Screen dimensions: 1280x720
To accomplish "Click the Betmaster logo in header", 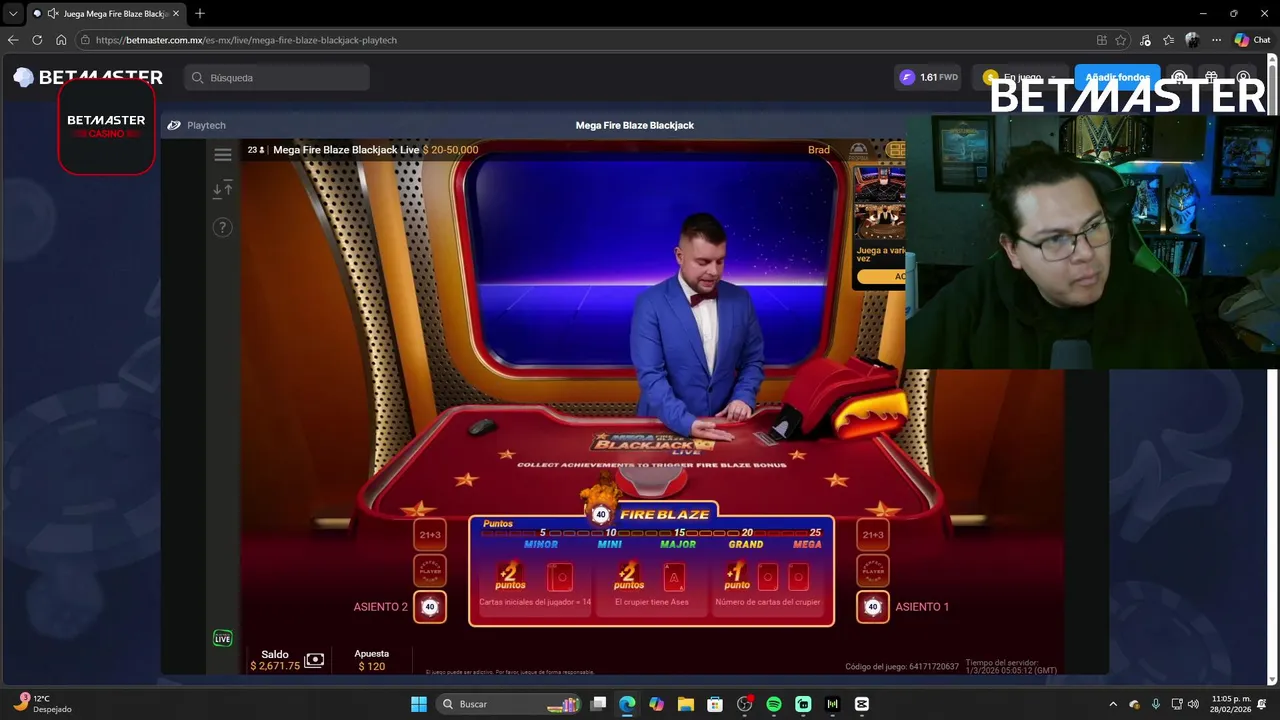I will [88, 77].
